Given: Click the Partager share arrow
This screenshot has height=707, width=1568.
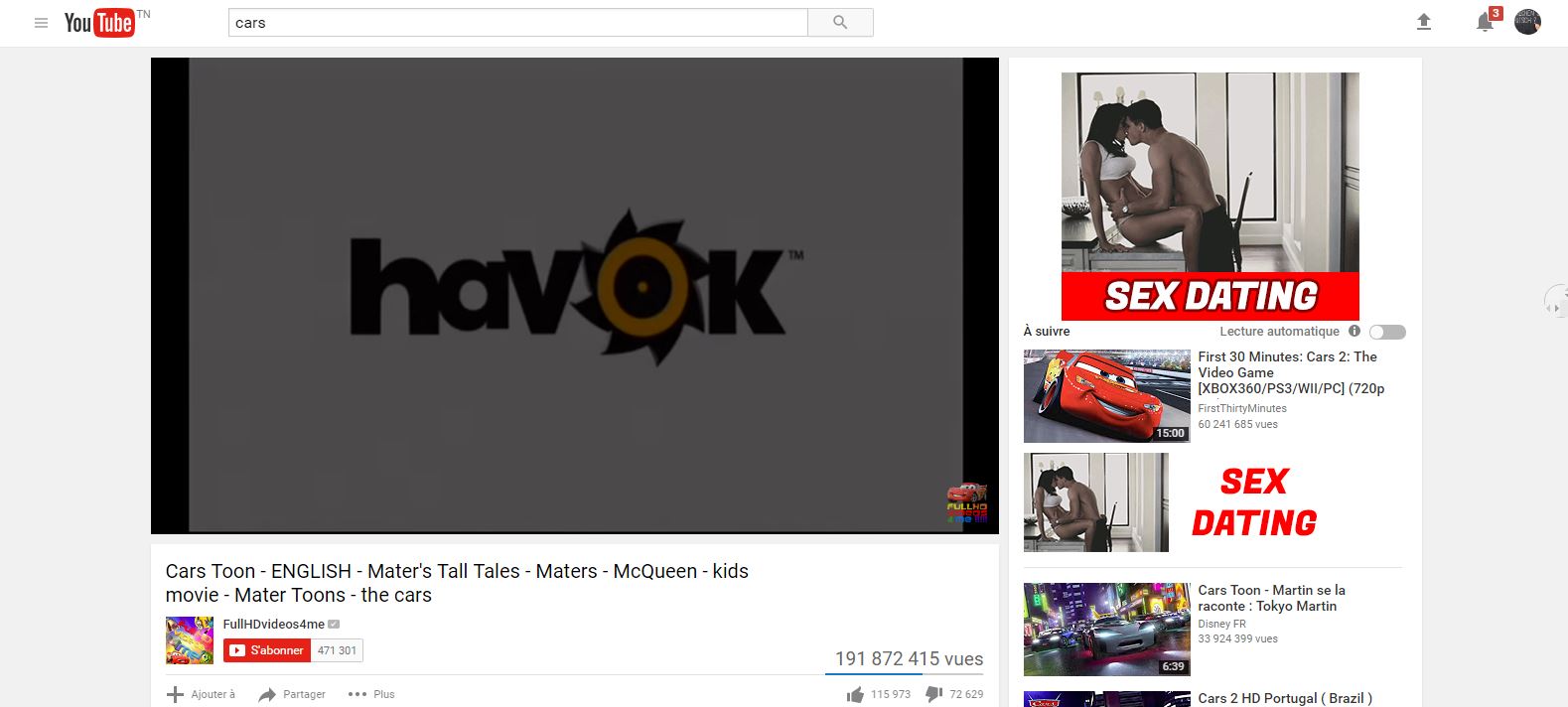Looking at the screenshot, I should click(x=267, y=695).
